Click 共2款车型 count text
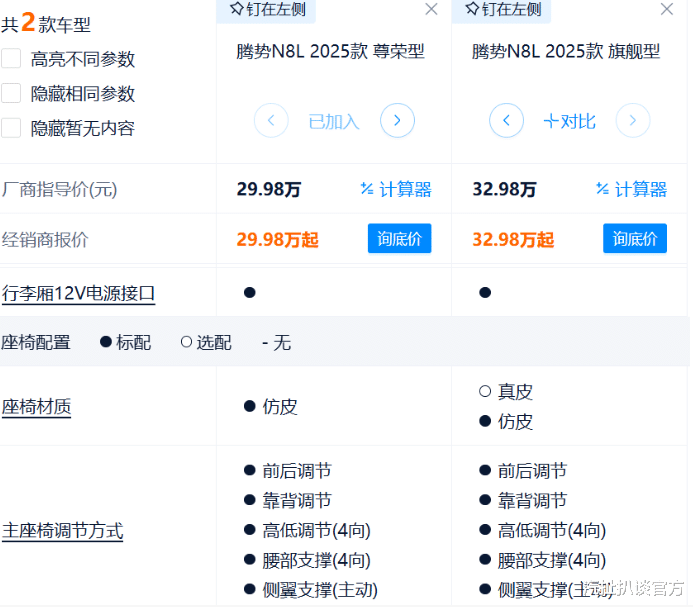693x607 pixels. [x=46, y=23]
